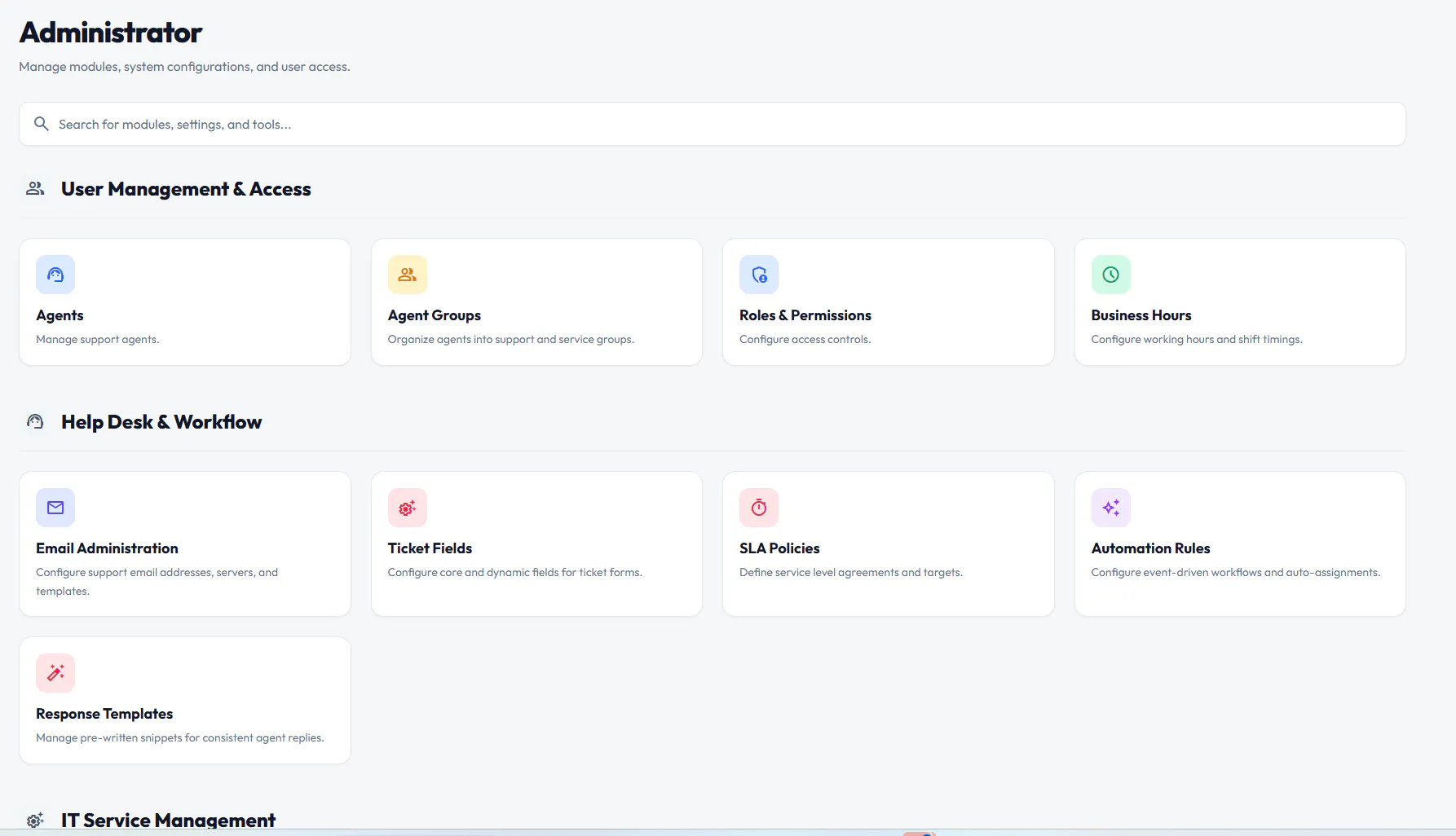Click the Help Desk & Workflow heading
The image size is (1456, 836).
click(161, 422)
